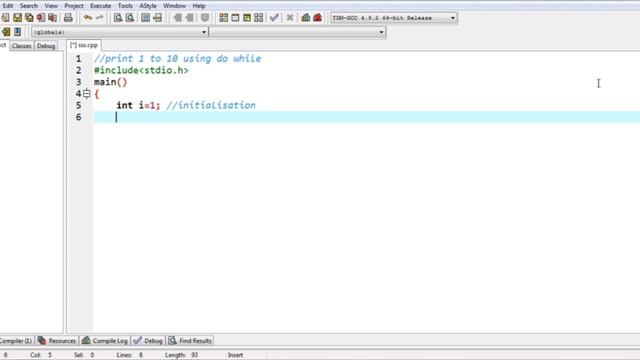This screenshot has height=360, width=640.
Task: Click the comment '//print 1 to 10 using do while'
Action: (x=178, y=59)
